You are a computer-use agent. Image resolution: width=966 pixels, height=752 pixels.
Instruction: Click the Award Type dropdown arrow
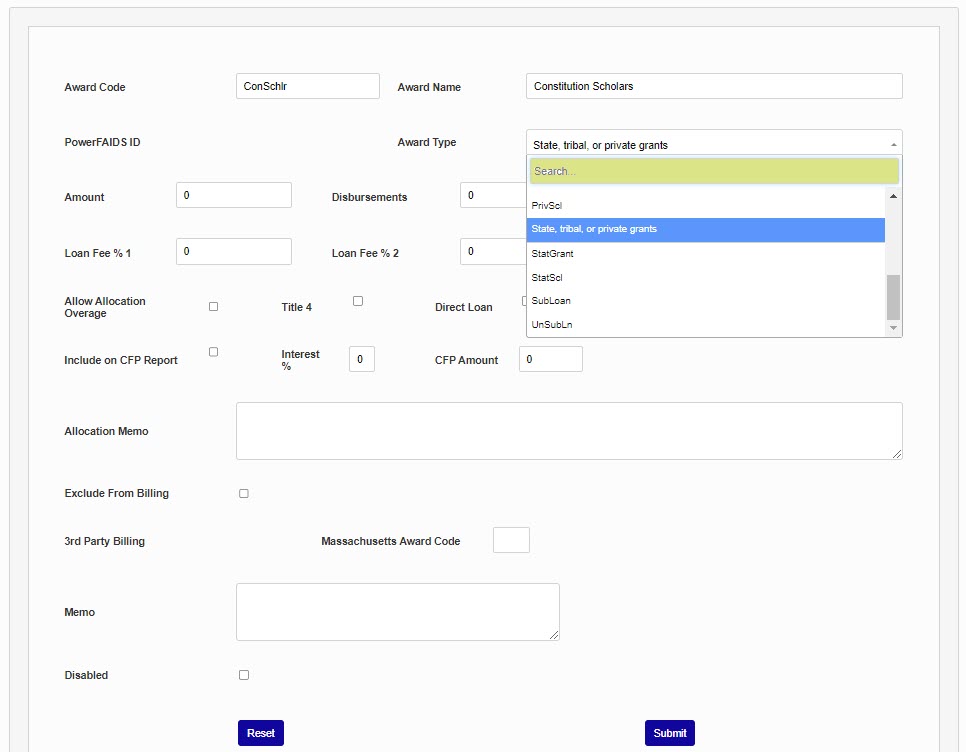pos(893,145)
